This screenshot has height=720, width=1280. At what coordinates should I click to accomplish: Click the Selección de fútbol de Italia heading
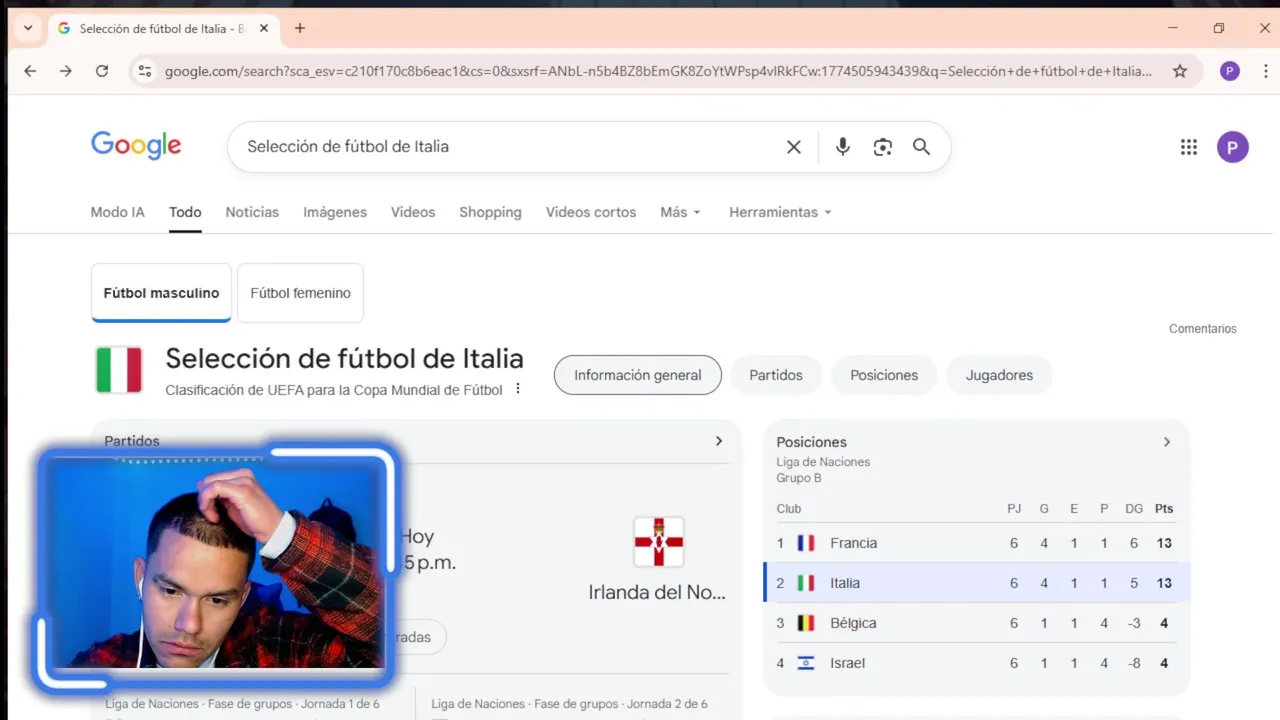pos(344,358)
